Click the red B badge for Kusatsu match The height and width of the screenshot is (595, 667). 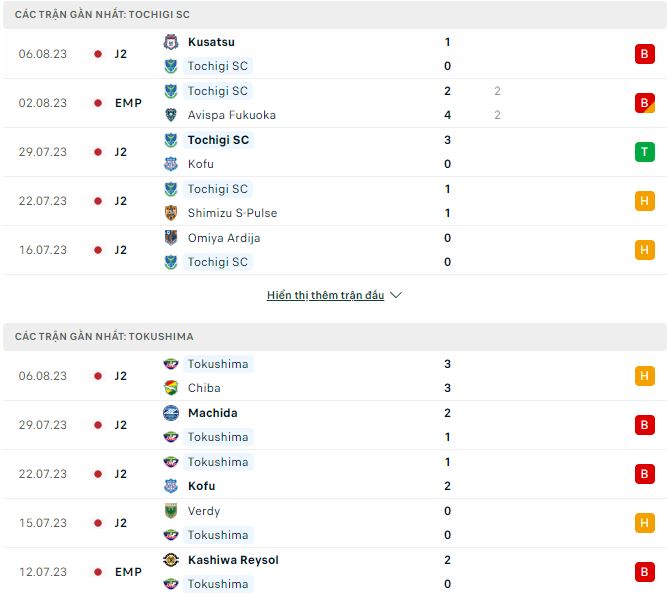pyautogui.click(x=644, y=54)
